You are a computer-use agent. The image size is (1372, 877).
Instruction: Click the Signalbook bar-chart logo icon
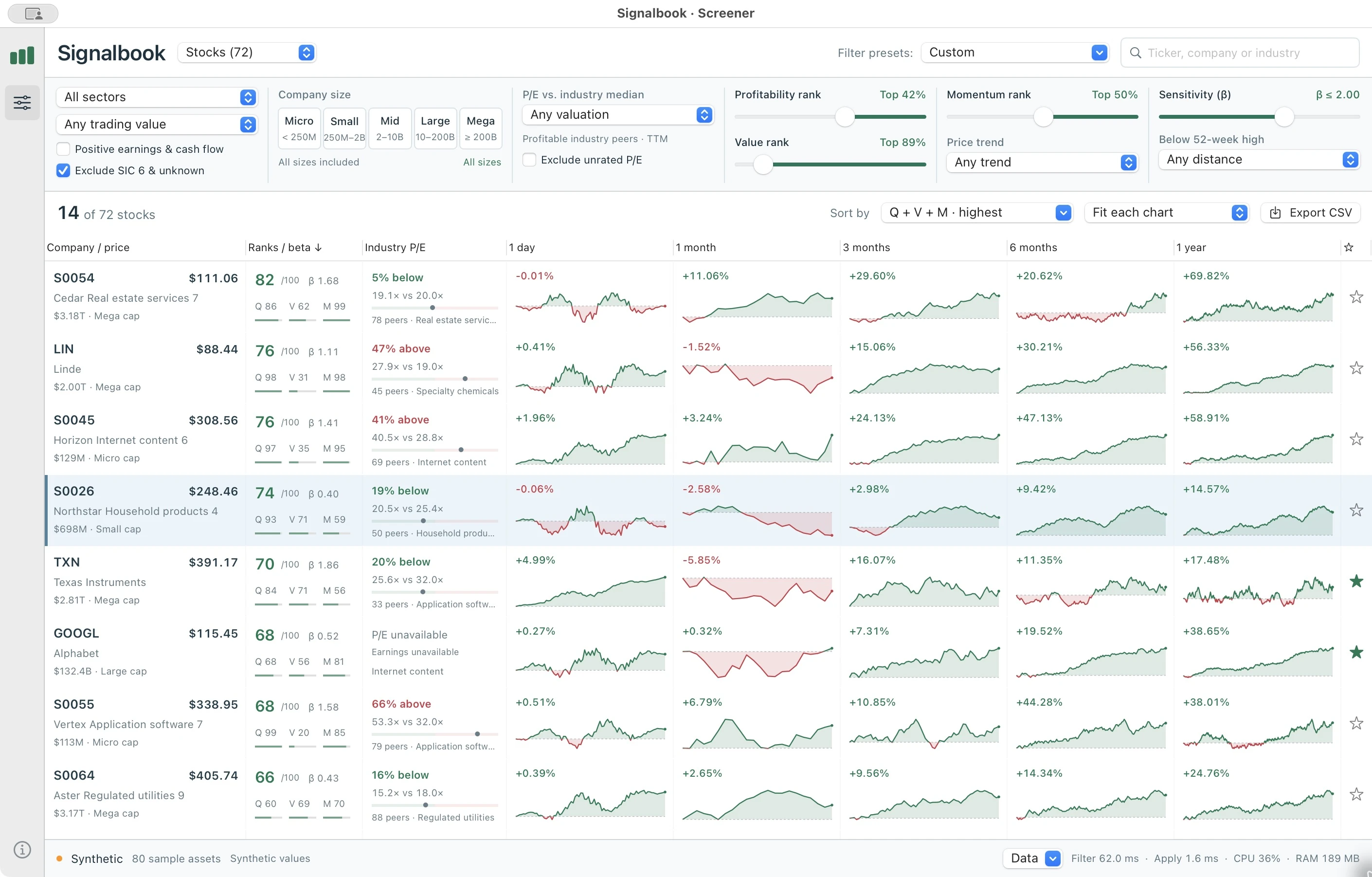22,55
